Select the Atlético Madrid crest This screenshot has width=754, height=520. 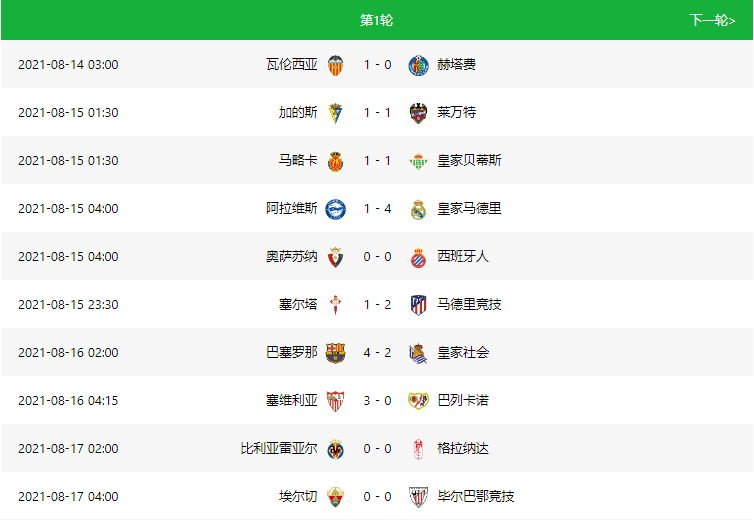[x=418, y=305]
